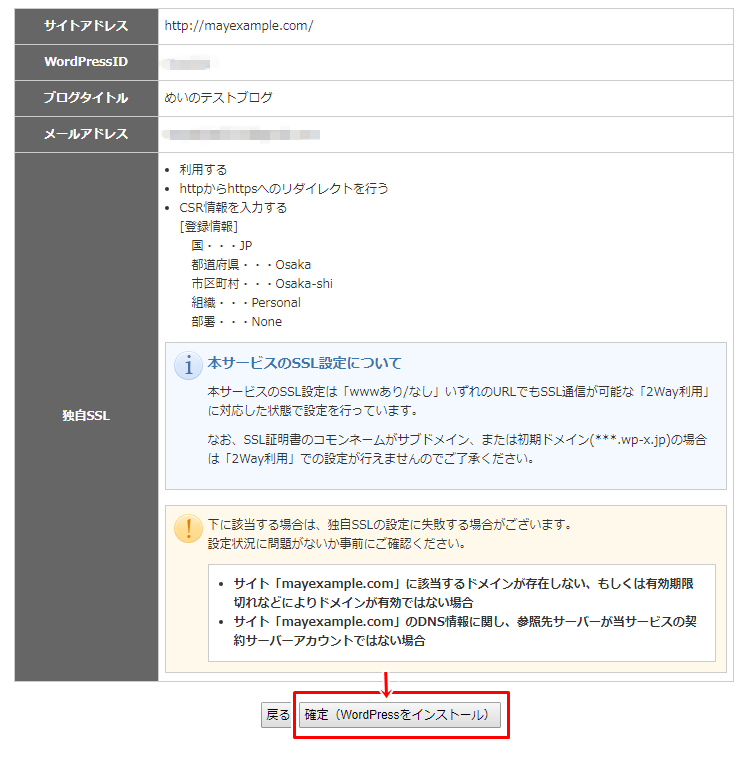The width and height of the screenshot is (748, 759).
Task: Click the サイトアドレス header cell
Action: pyautogui.click(x=86, y=26)
